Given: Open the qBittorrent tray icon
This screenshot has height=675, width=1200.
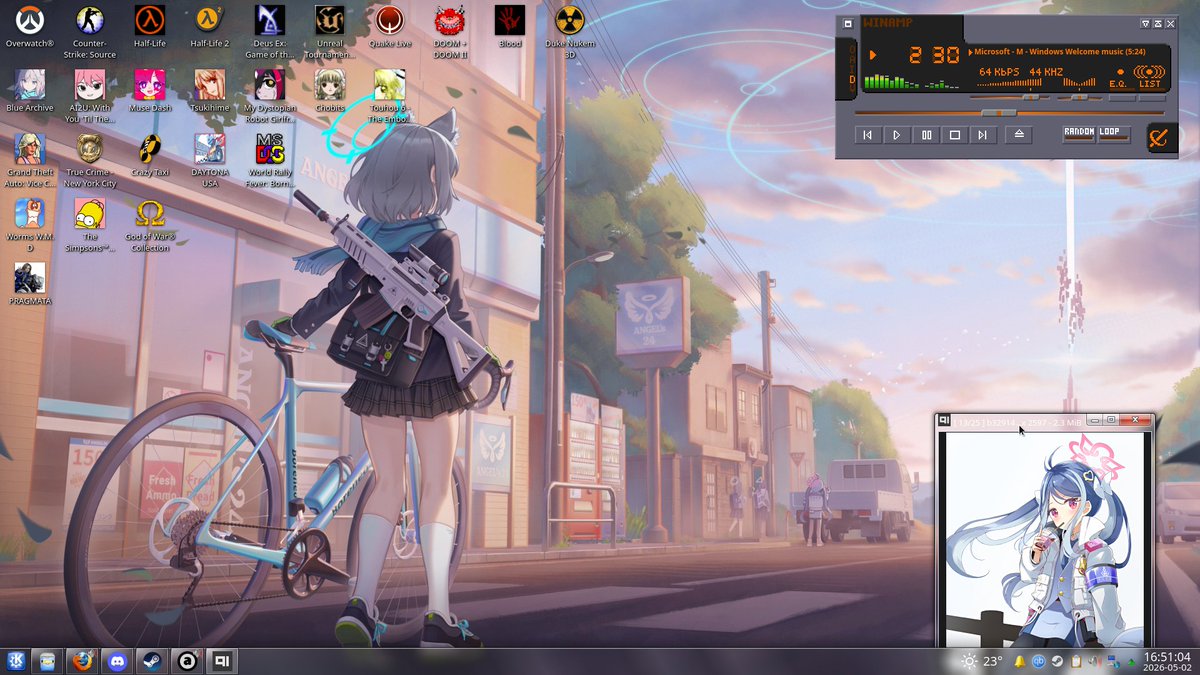Looking at the screenshot, I should [x=1038, y=661].
